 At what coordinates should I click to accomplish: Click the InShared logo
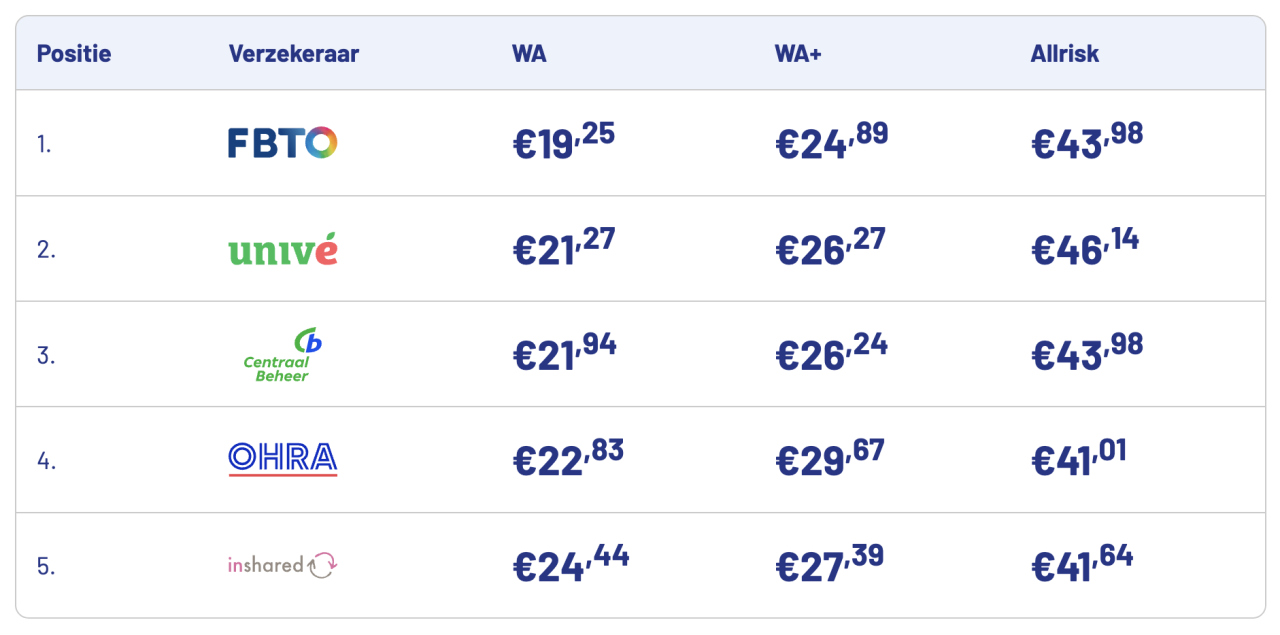point(282,565)
